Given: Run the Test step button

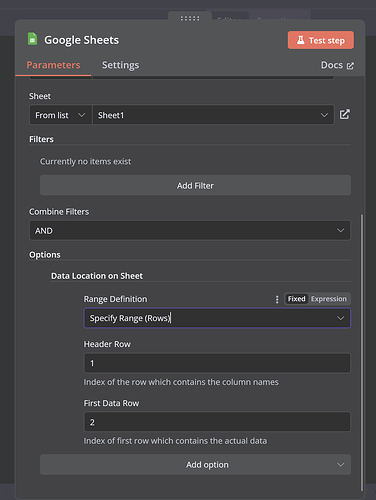Looking at the screenshot, I should tap(321, 40).
